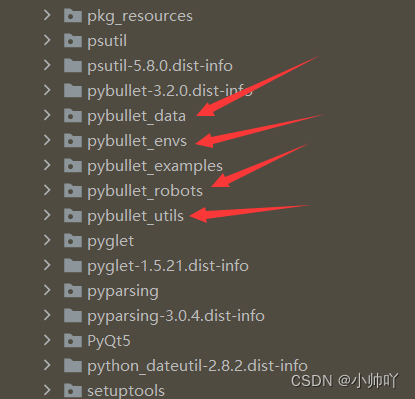Expand the psutil folder chevron
This screenshot has height=399, width=415.
click(x=47, y=40)
